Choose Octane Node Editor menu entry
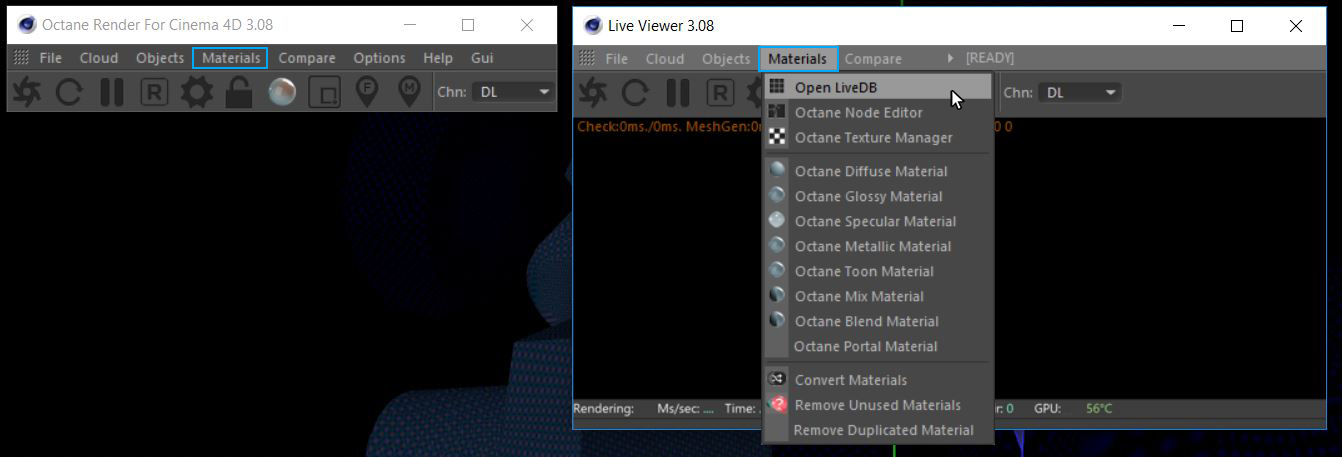 pyautogui.click(x=878, y=113)
